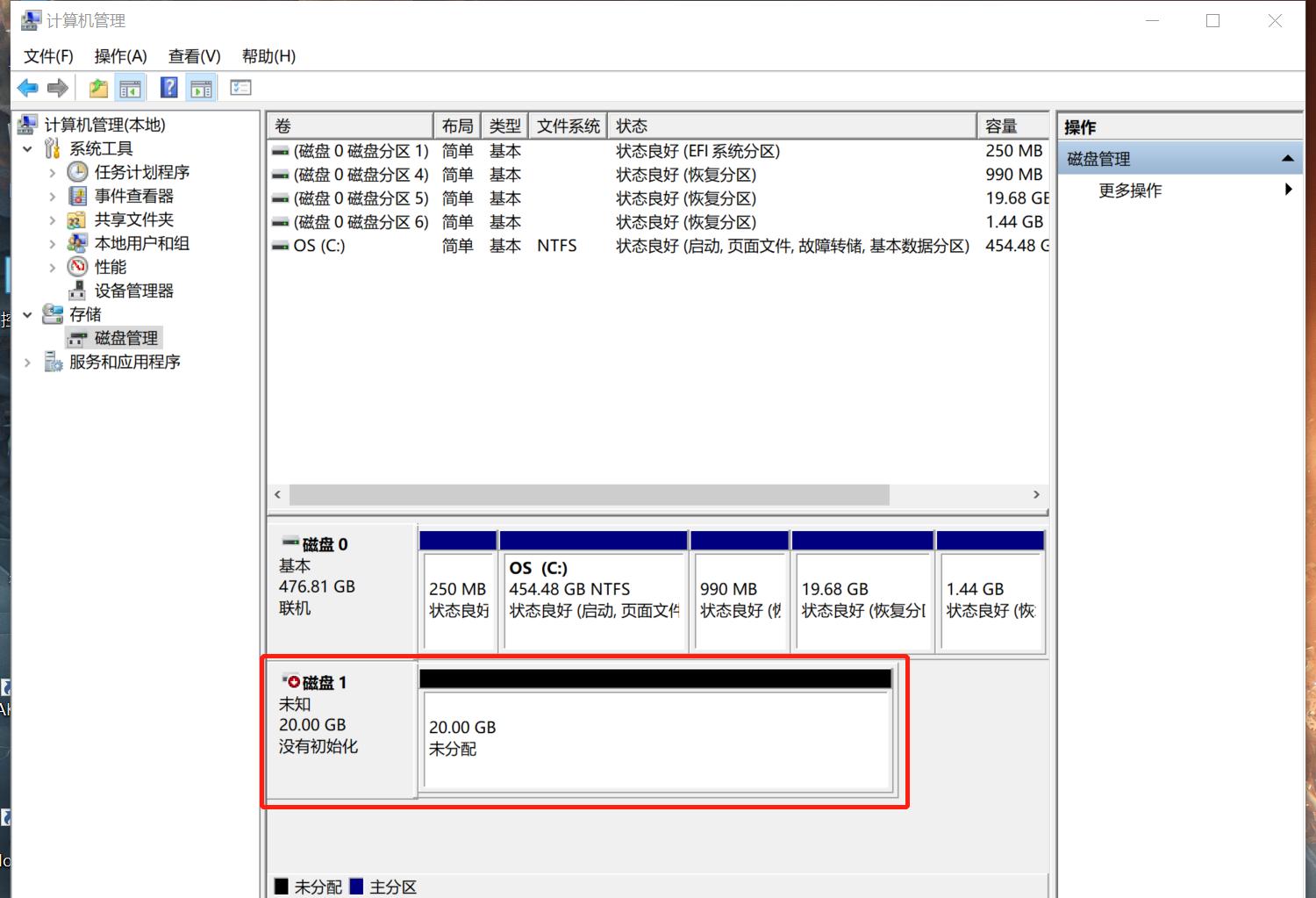The height and width of the screenshot is (898, 1316).
Task: Open the 文件(F) menu
Action: click(x=48, y=56)
